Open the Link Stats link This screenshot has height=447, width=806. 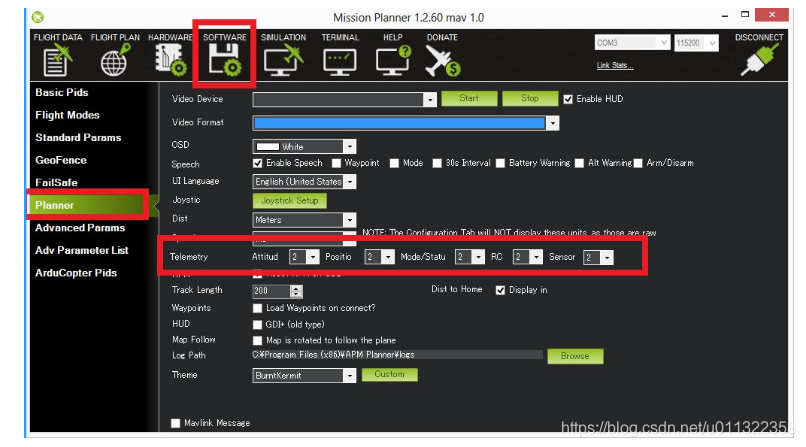pos(615,65)
